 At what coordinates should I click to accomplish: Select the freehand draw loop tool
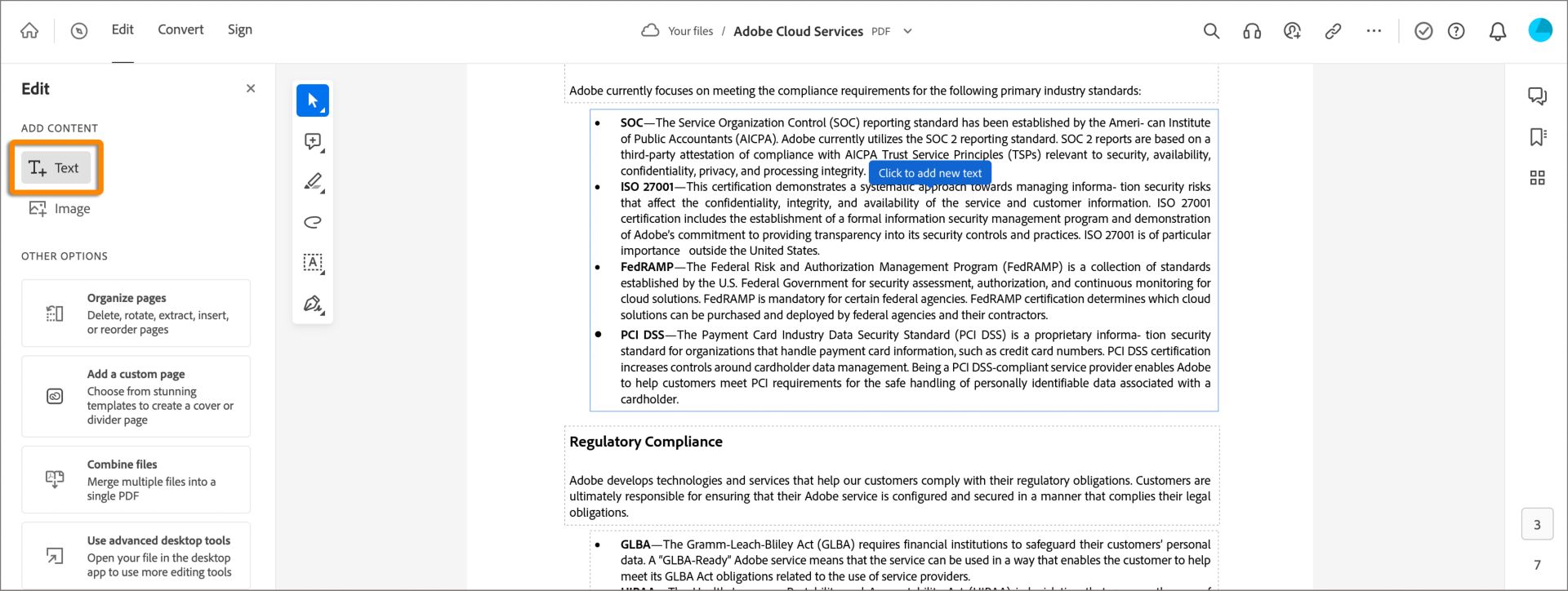coord(313,222)
